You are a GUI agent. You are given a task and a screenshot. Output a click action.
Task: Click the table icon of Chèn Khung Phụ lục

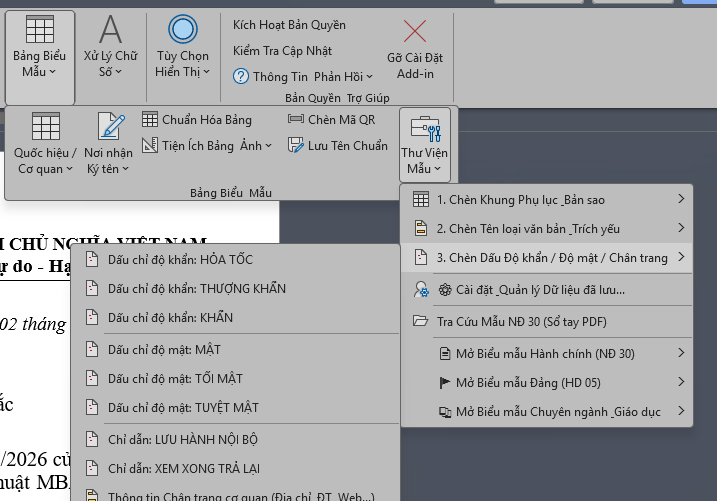click(421, 199)
